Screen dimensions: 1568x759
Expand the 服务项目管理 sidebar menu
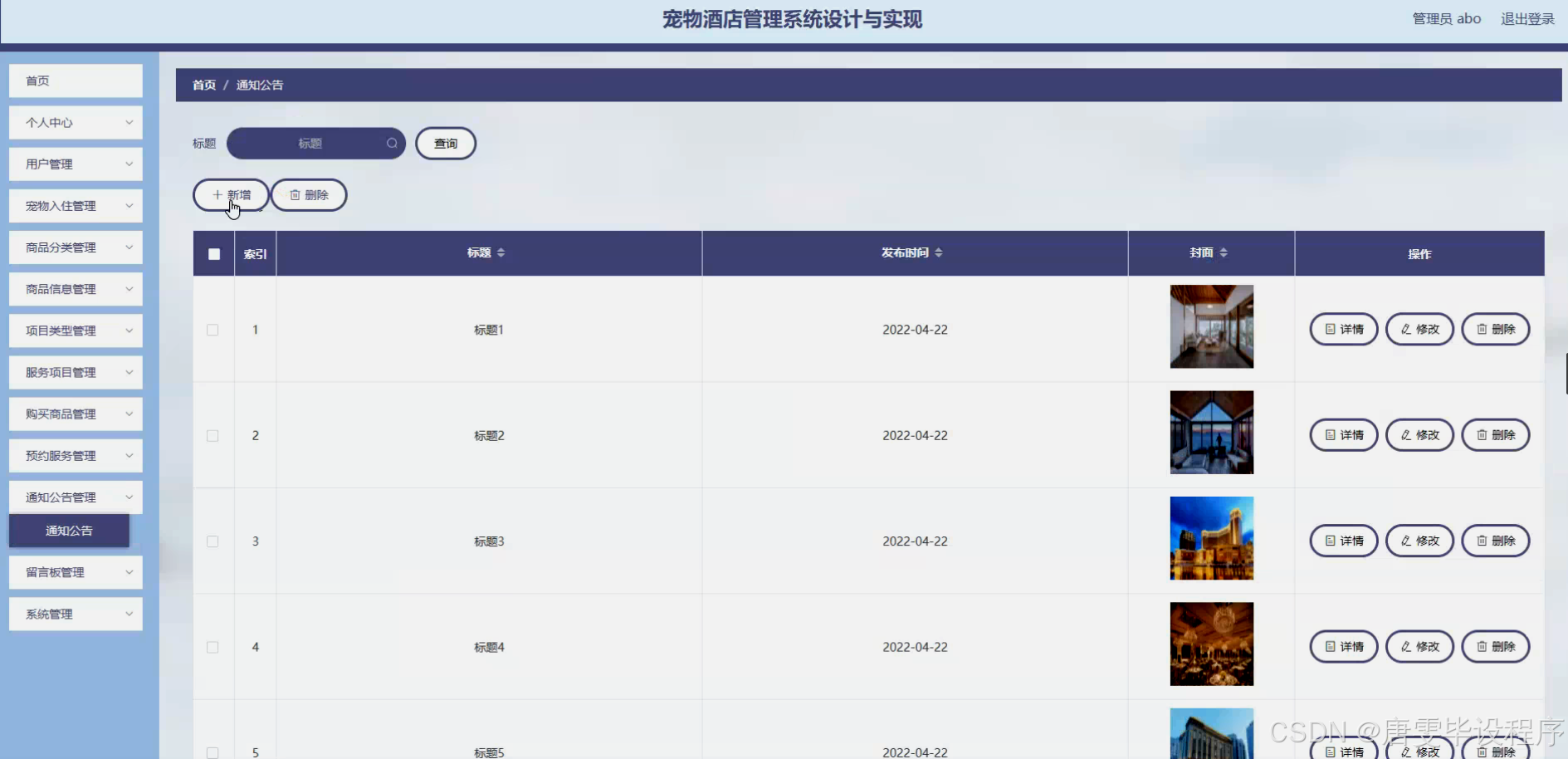pyautogui.click(x=76, y=373)
